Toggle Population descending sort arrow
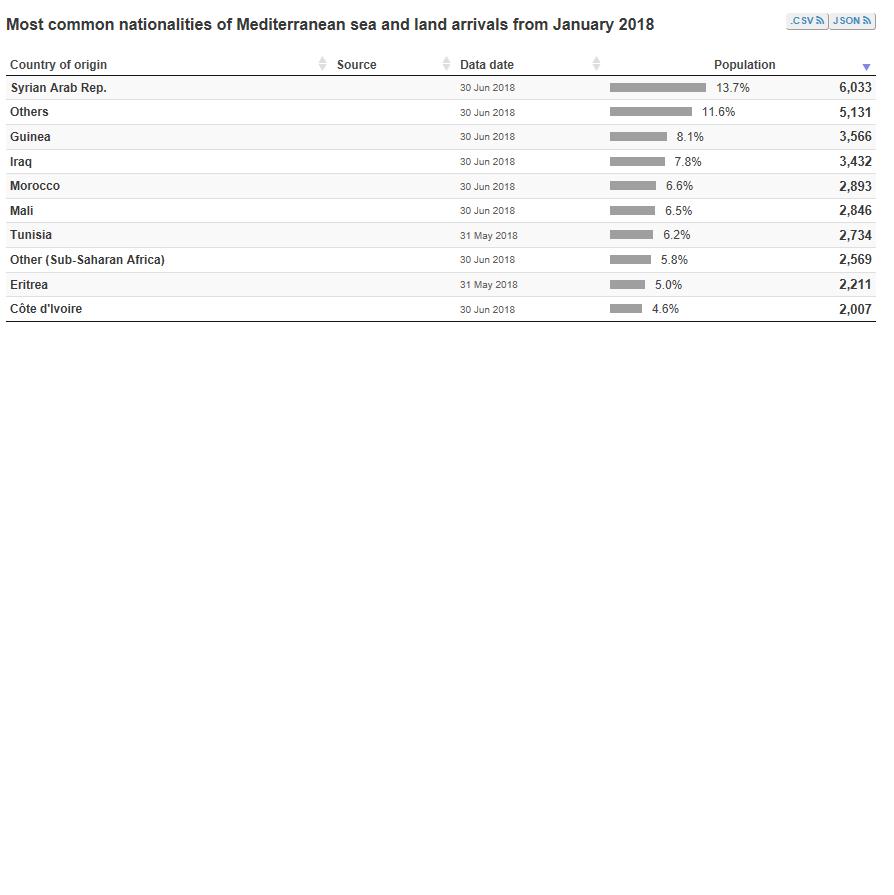This screenshot has width=894, height=895. point(866,66)
